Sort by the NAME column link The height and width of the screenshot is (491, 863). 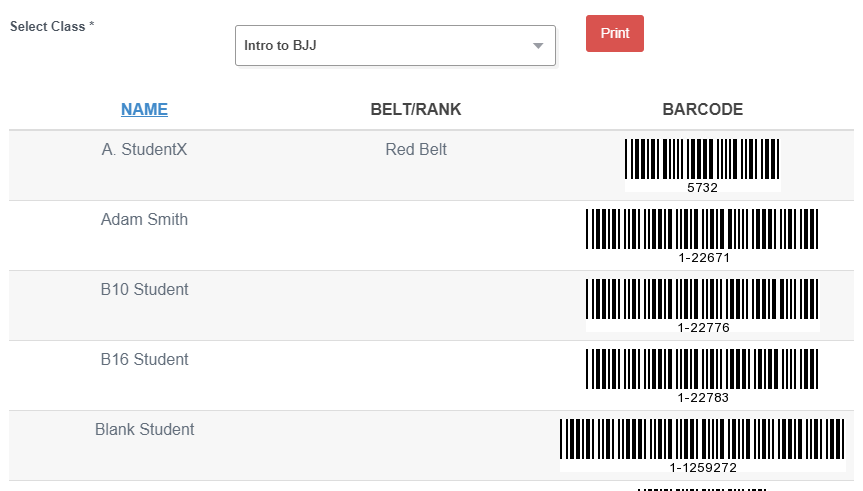[144, 110]
